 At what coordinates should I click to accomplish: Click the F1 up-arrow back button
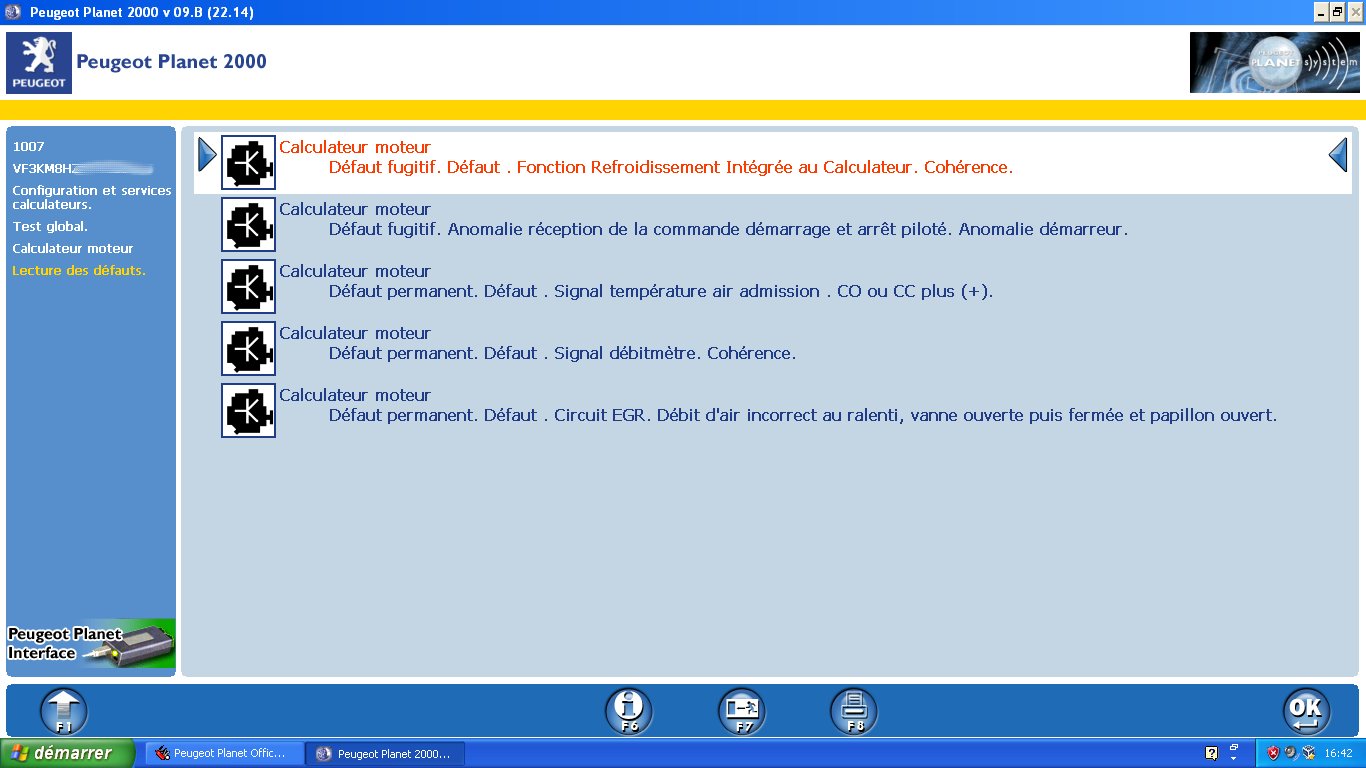(63, 712)
